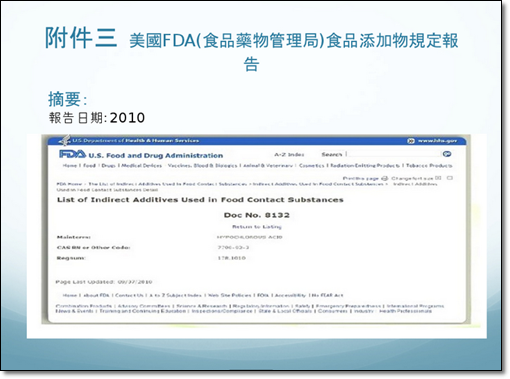Click U.S. Food and Drug Administration title

(x=156, y=155)
